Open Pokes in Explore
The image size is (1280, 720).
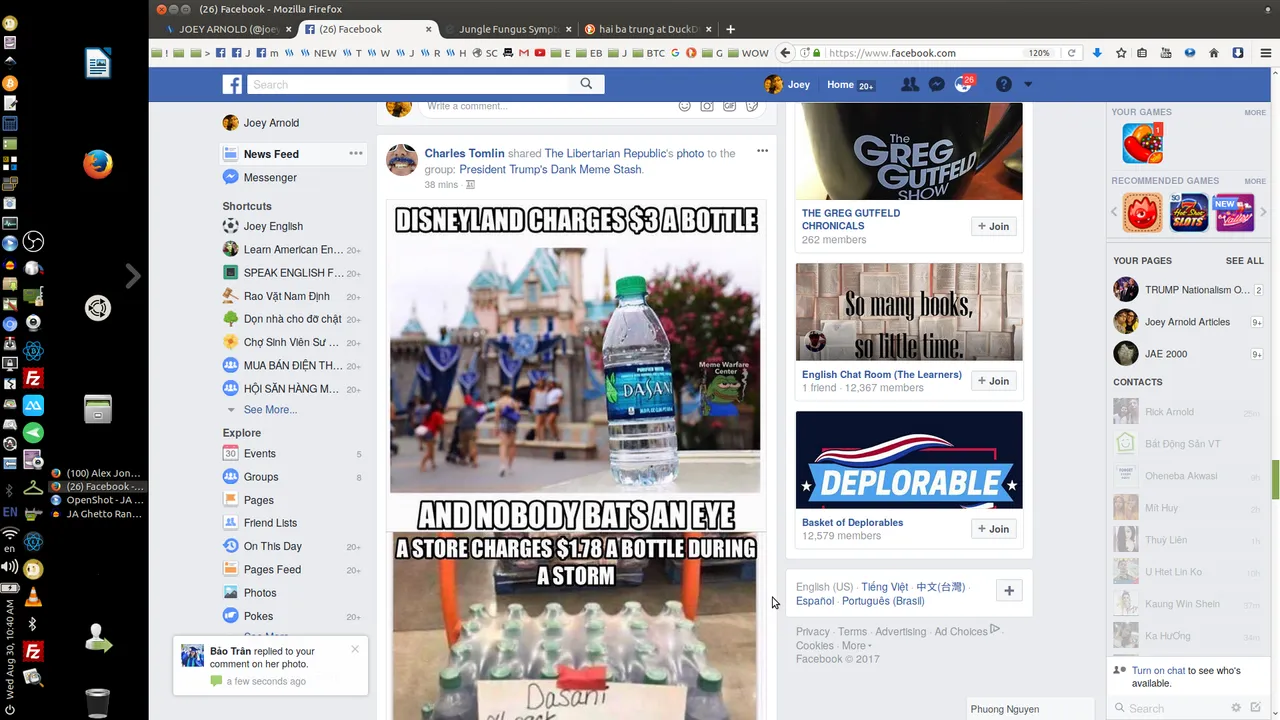pos(258,616)
